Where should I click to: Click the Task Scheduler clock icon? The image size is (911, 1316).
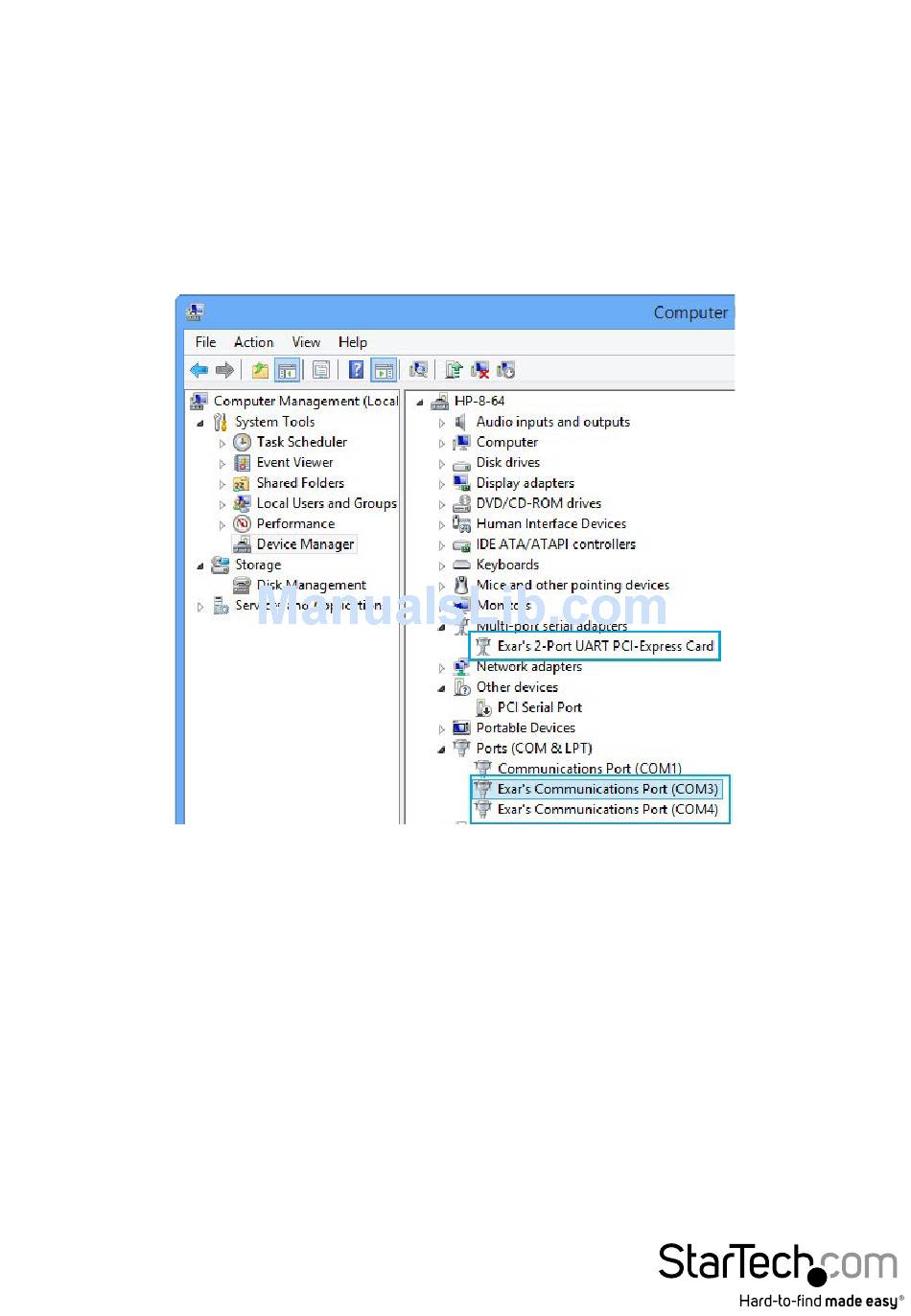243,442
